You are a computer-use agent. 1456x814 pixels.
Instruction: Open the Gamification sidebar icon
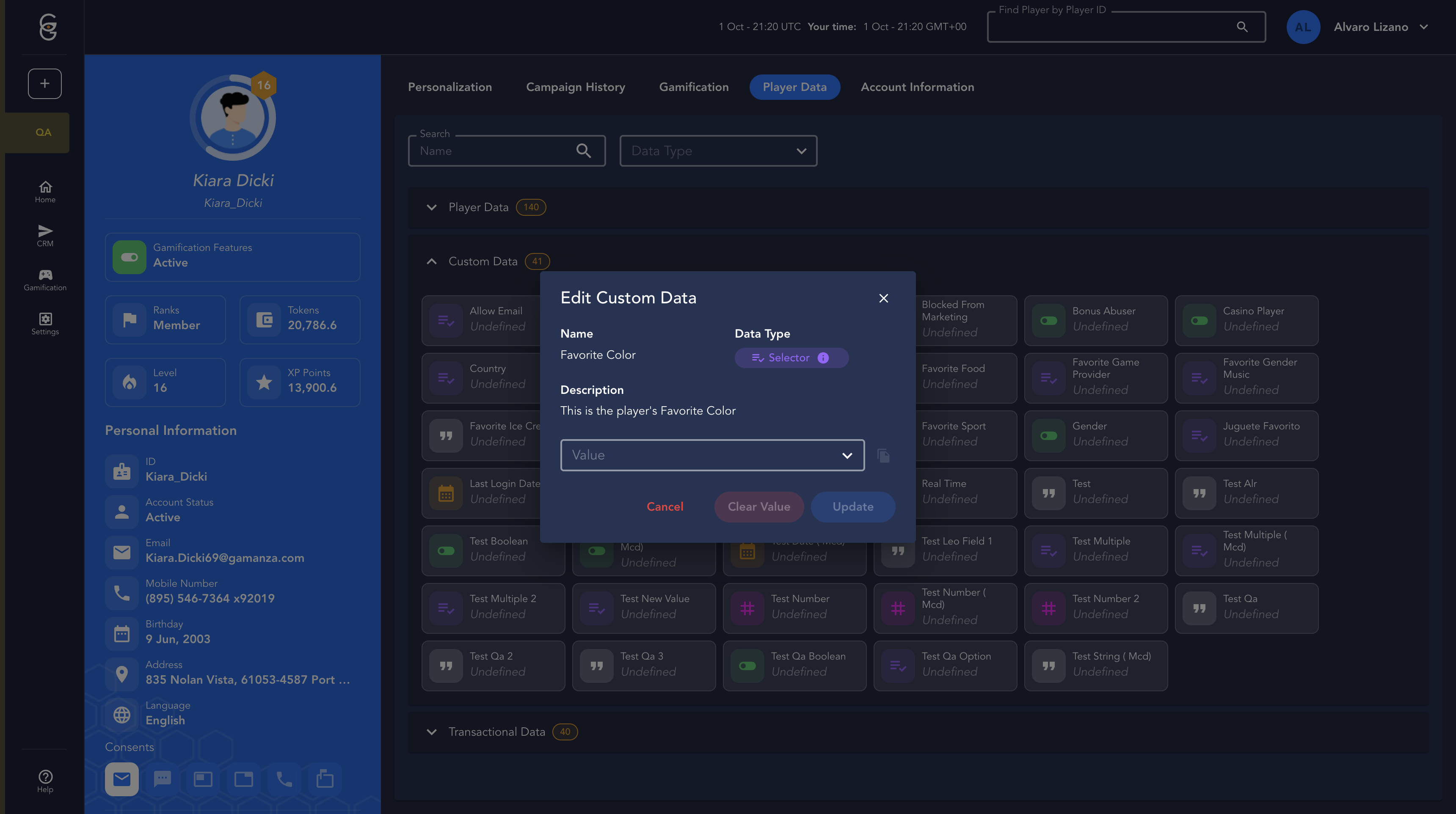coord(45,280)
